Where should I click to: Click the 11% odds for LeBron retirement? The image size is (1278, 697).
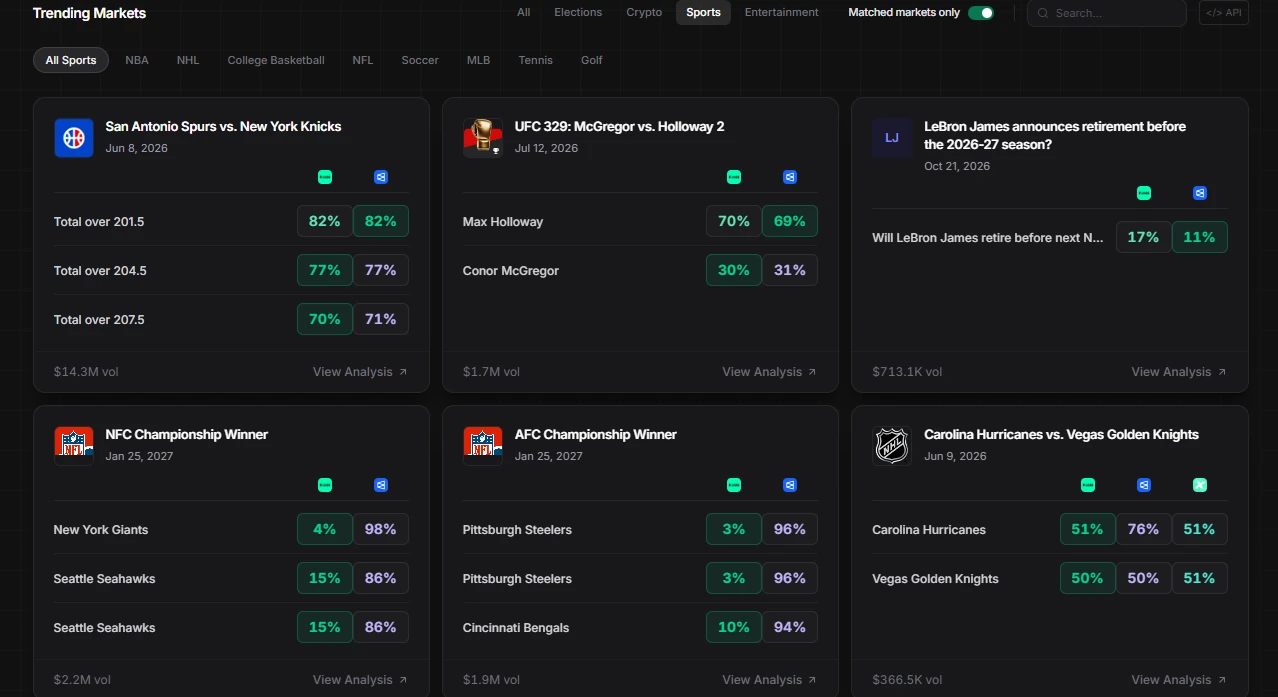click(1200, 237)
